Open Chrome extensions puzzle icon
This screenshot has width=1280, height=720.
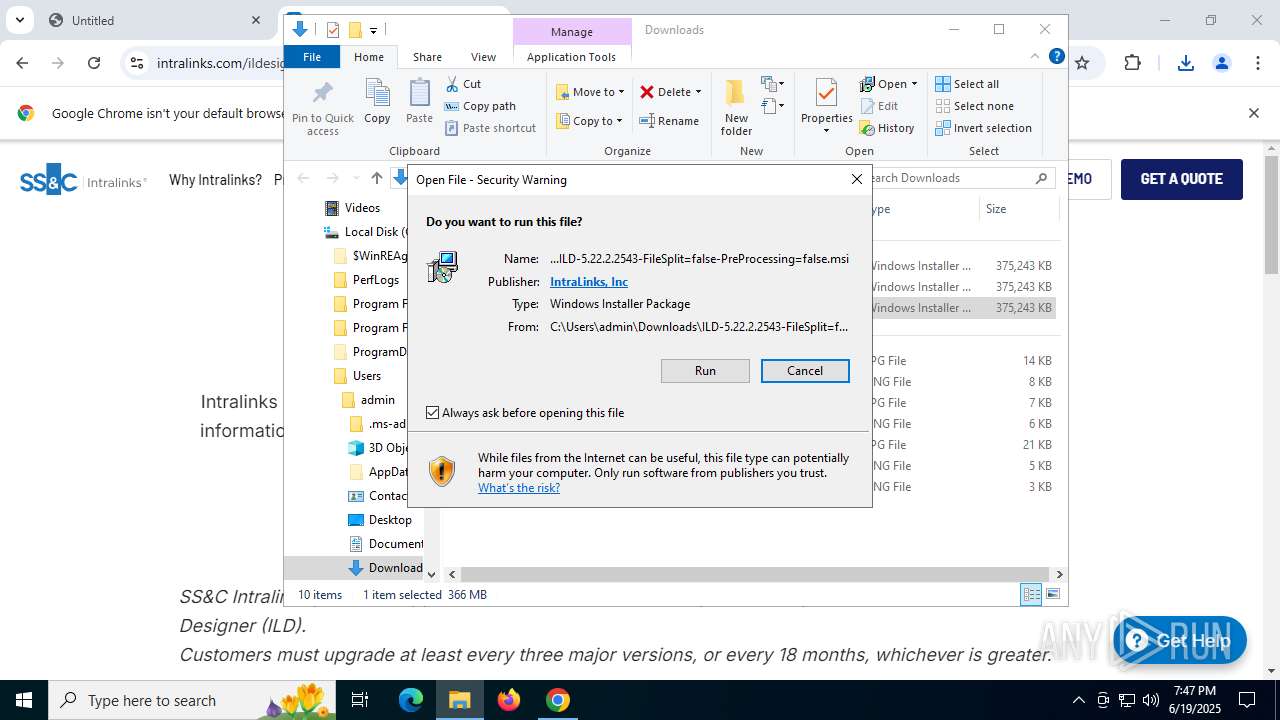click(1132, 63)
